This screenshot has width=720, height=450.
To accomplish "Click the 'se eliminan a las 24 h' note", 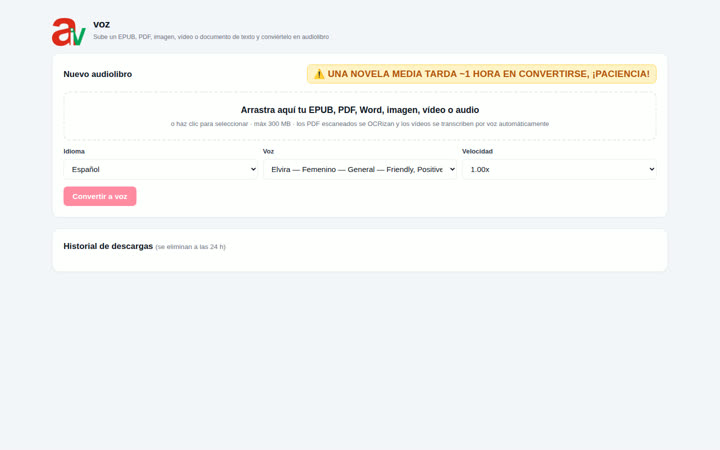I will tap(191, 247).
